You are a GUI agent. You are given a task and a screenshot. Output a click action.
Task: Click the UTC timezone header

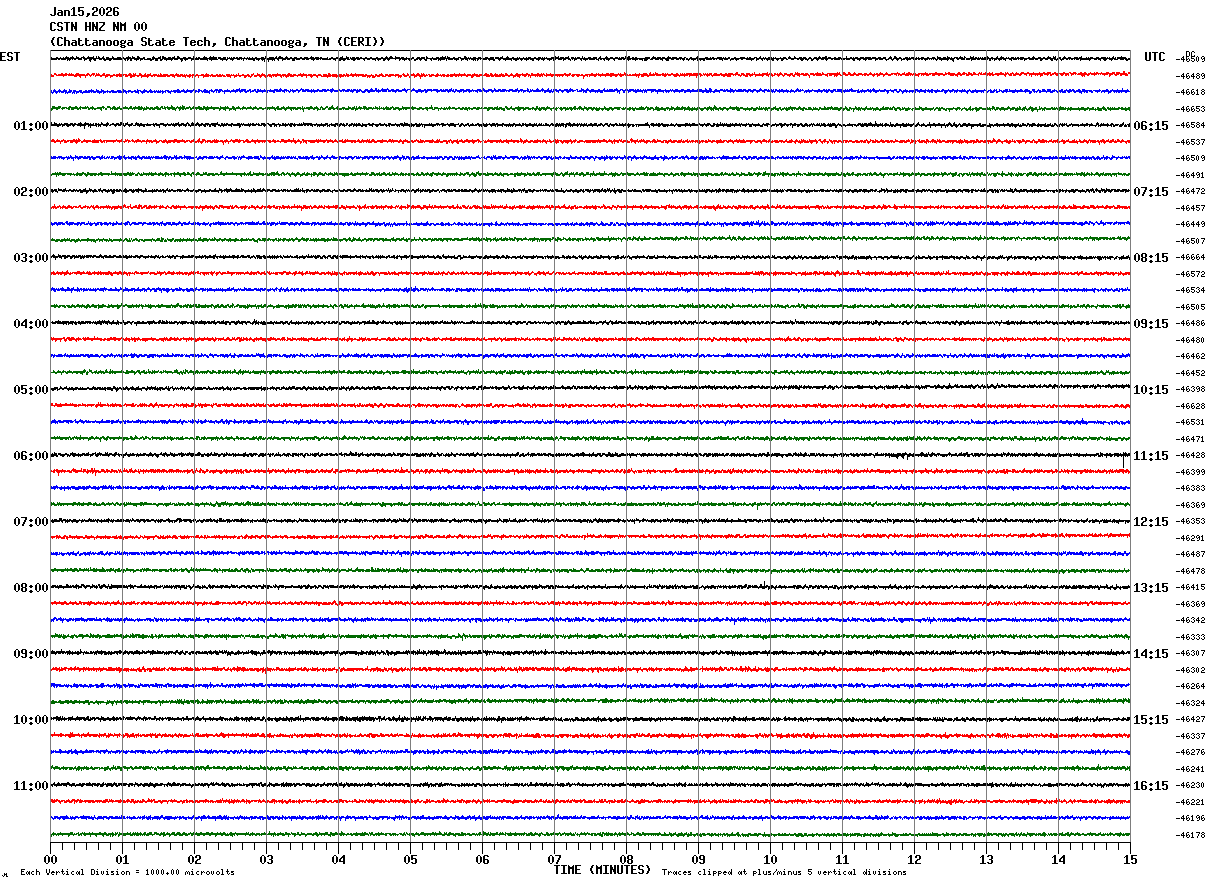pyautogui.click(x=1155, y=57)
